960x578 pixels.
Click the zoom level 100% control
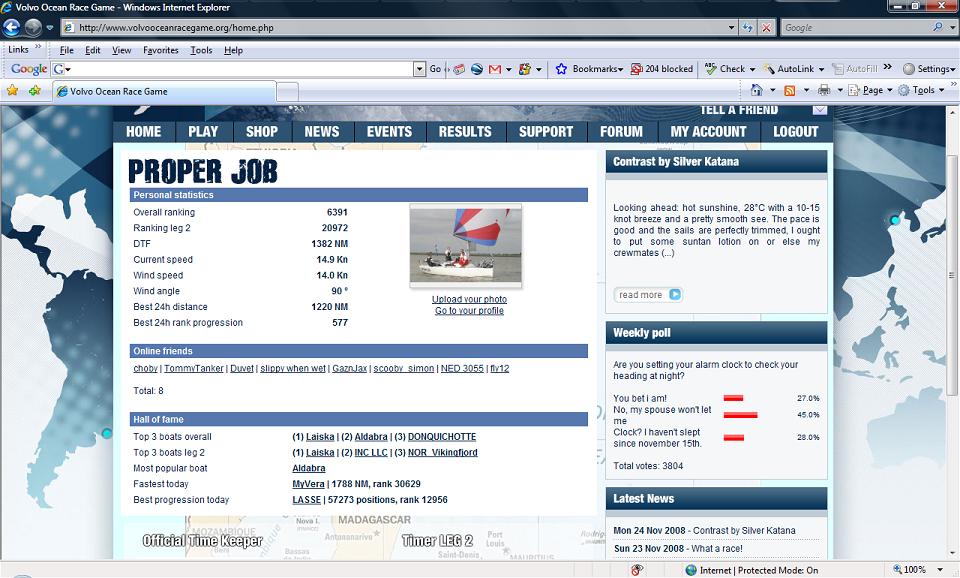click(x=910, y=570)
